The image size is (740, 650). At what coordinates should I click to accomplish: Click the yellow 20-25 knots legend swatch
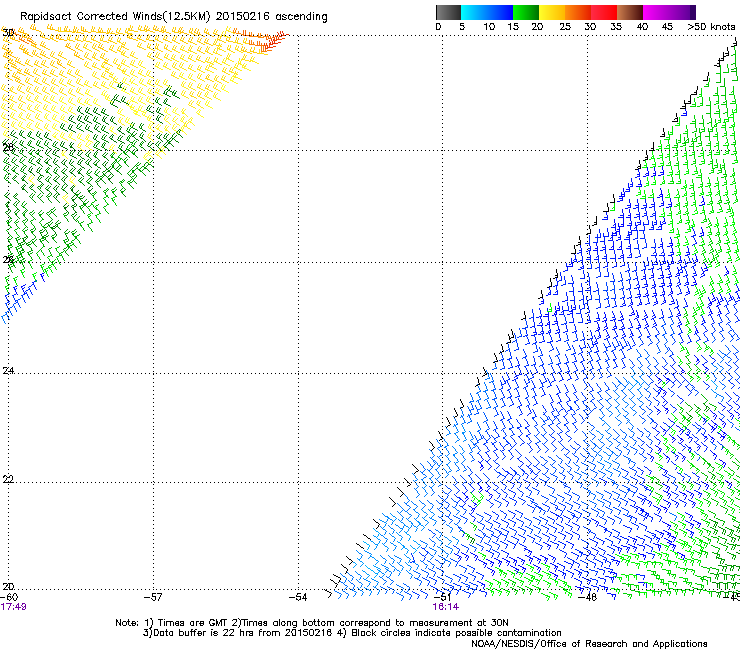click(x=552, y=12)
